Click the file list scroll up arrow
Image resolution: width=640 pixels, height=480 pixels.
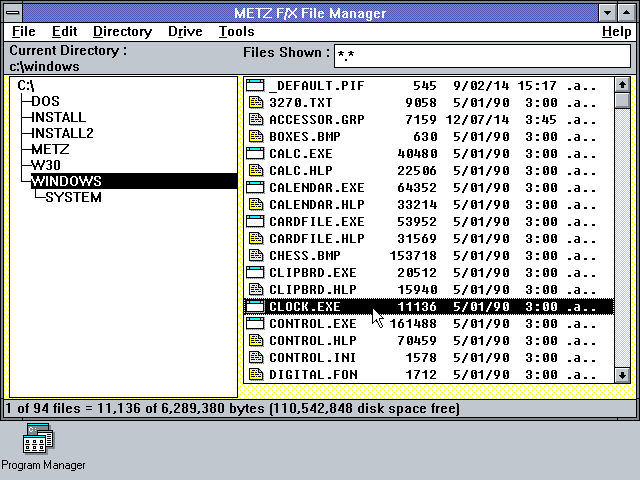coord(622,85)
